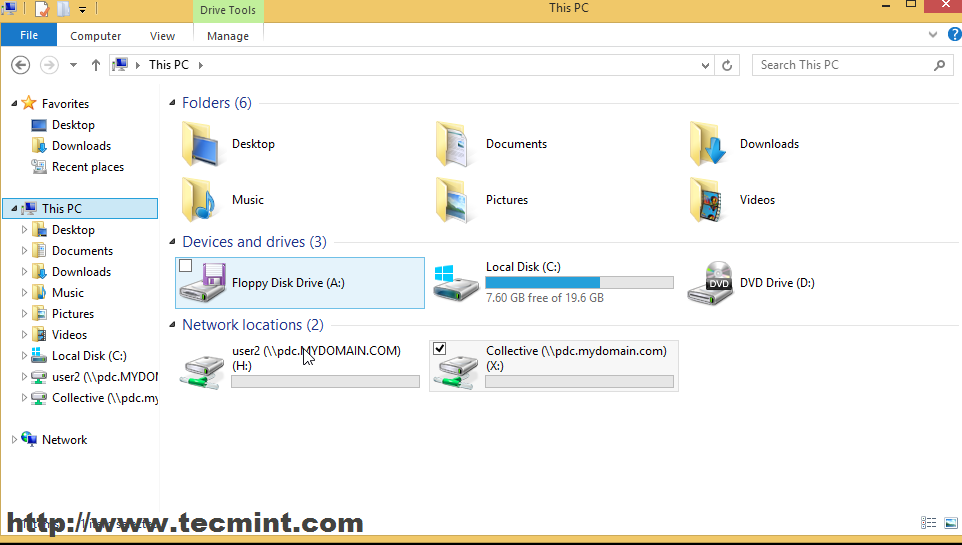Open the Videos folder icon in Folders
Screen dimensions: 962x545
tap(708, 199)
